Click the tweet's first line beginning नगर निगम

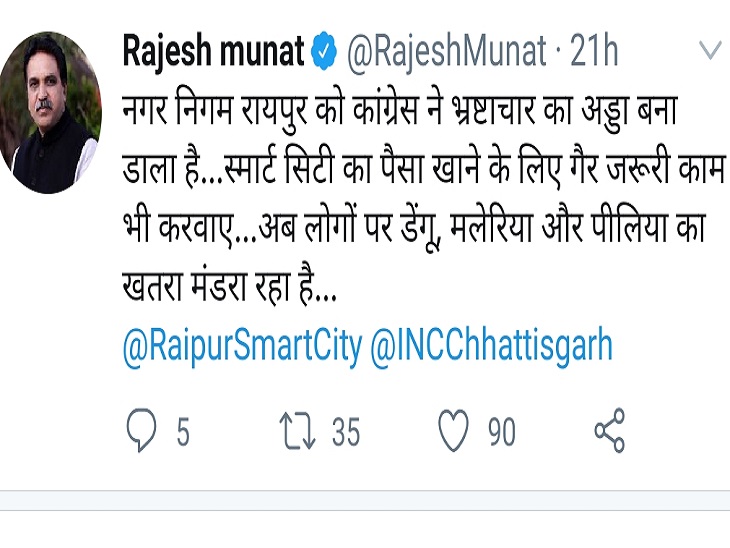[x=399, y=112]
